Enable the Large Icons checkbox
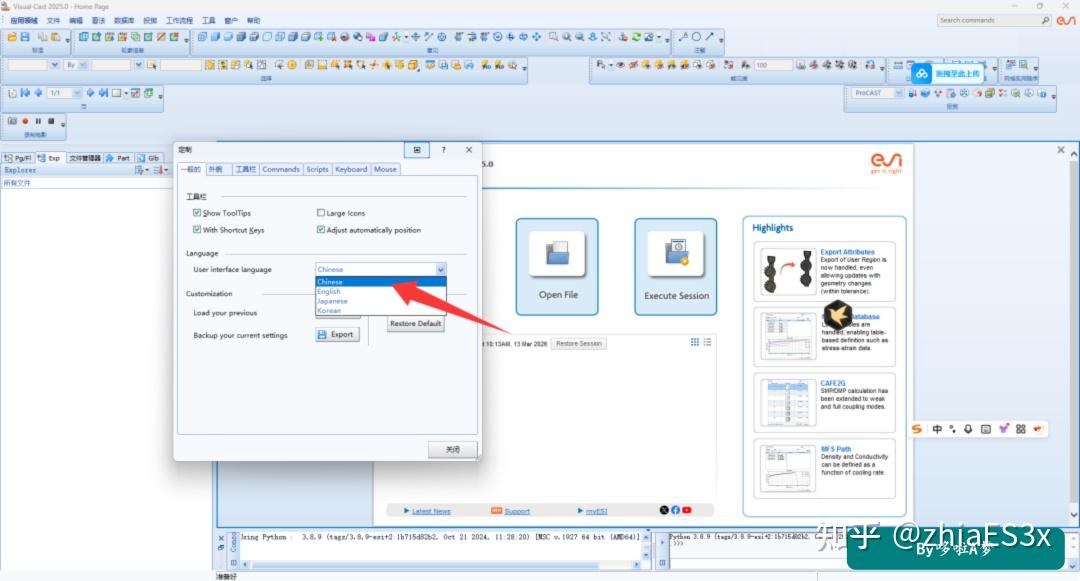Screen dimensions: 1080x581 tap(320, 213)
